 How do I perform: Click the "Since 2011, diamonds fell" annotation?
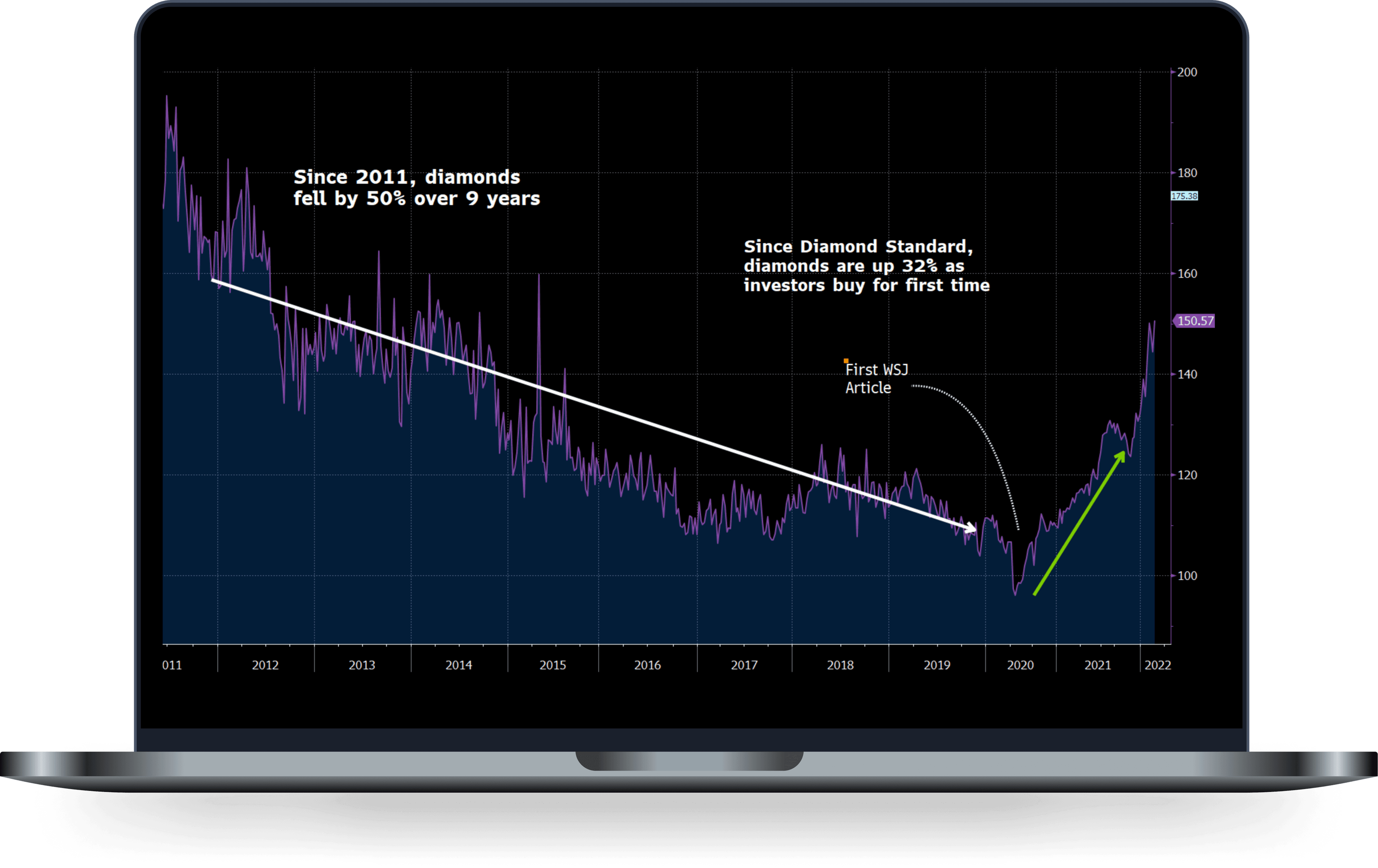pyautogui.click(x=416, y=188)
